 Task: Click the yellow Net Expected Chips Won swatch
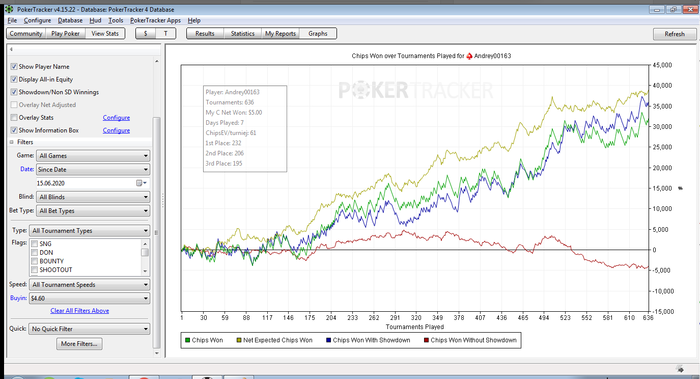click(x=239, y=340)
